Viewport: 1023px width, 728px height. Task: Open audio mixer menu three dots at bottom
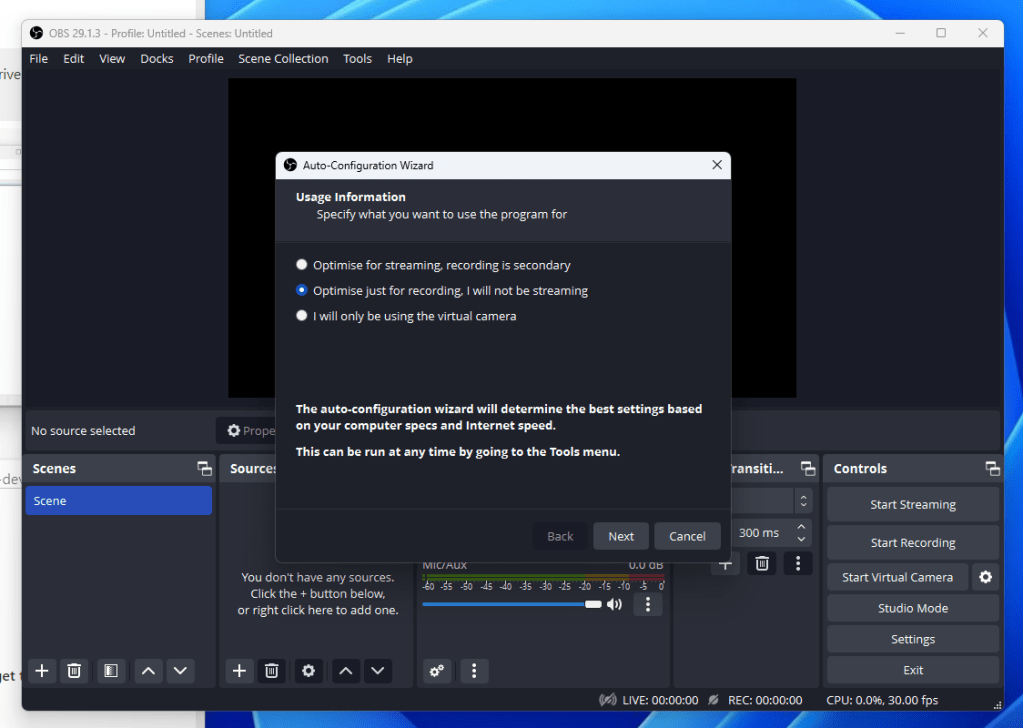point(474,671)
